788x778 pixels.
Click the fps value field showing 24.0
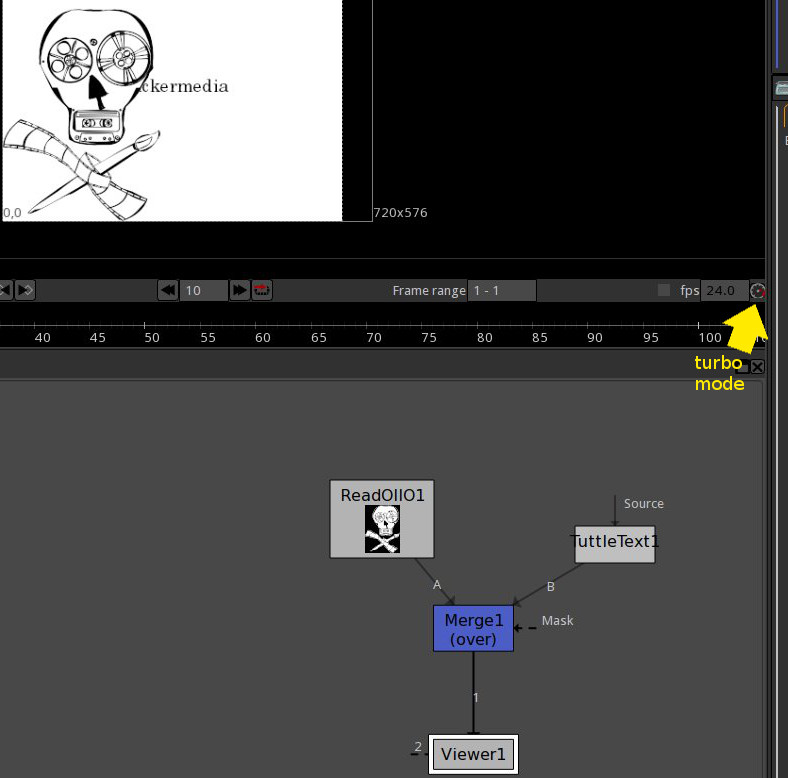(x=724, y=290)
